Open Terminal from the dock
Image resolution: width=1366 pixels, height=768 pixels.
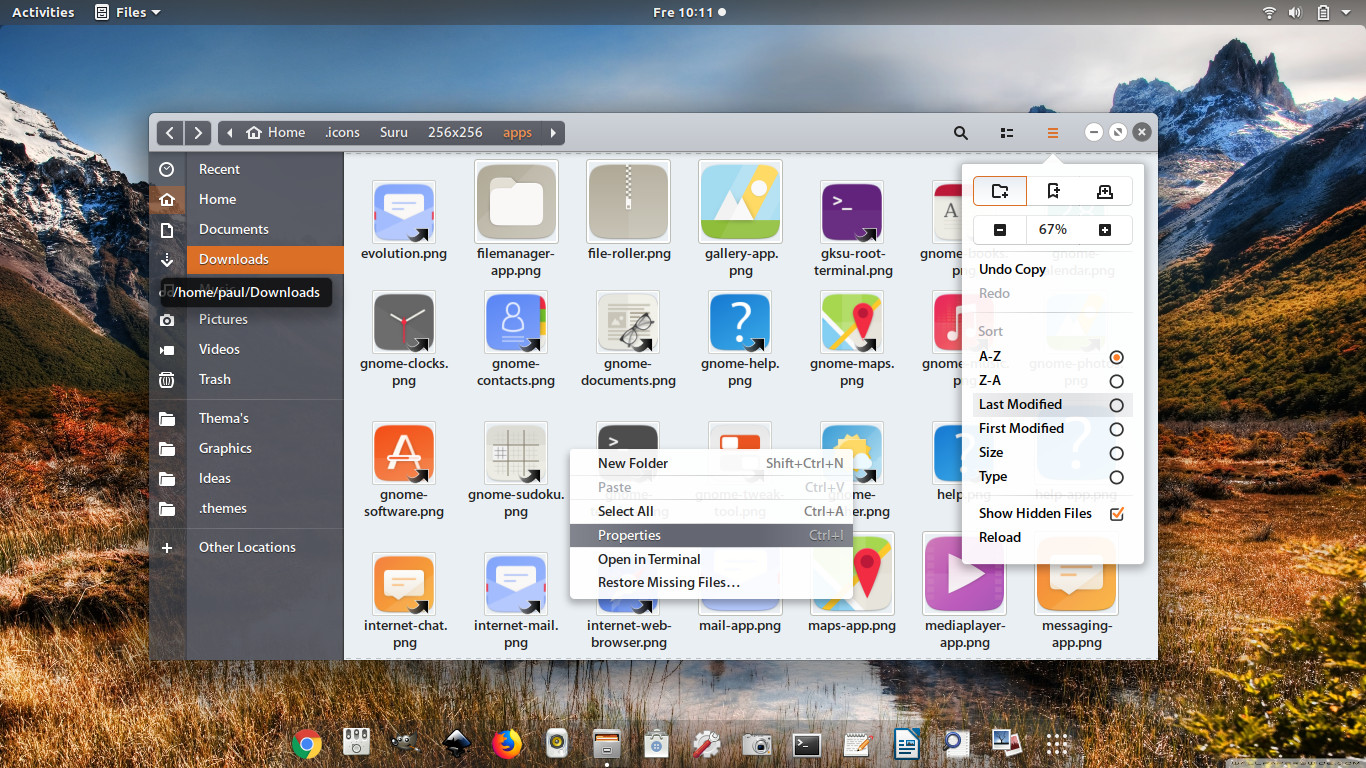click(807, 744)
